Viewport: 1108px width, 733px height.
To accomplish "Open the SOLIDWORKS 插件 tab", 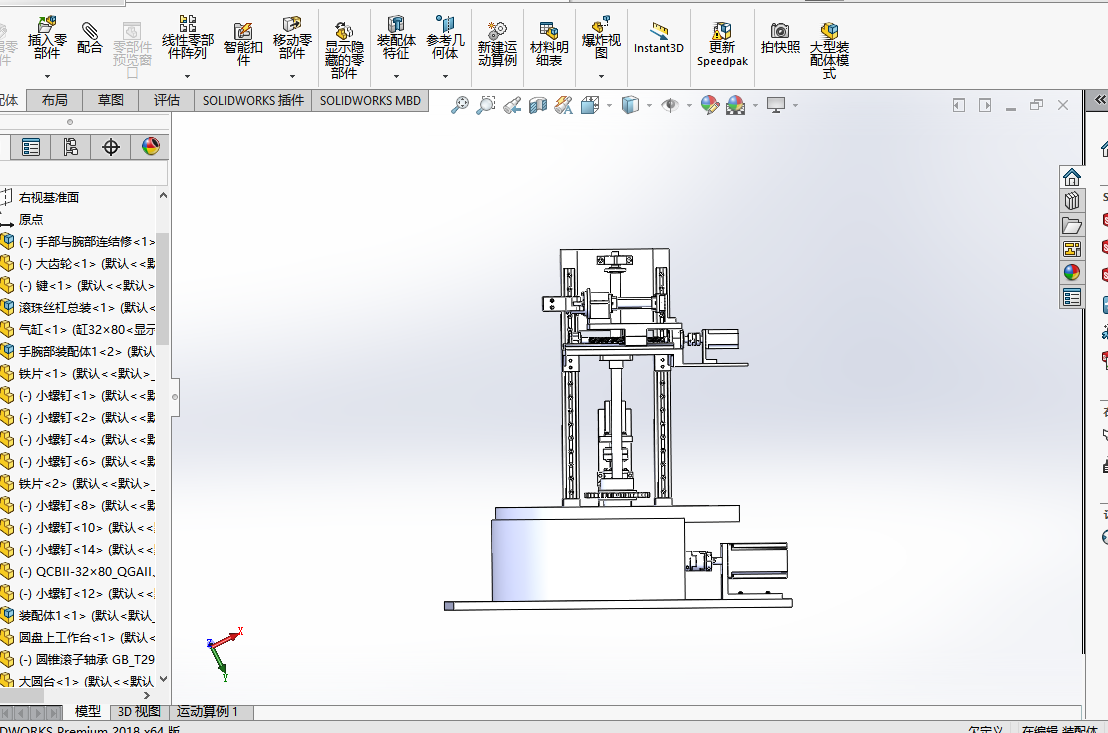I will click(253, 100).
